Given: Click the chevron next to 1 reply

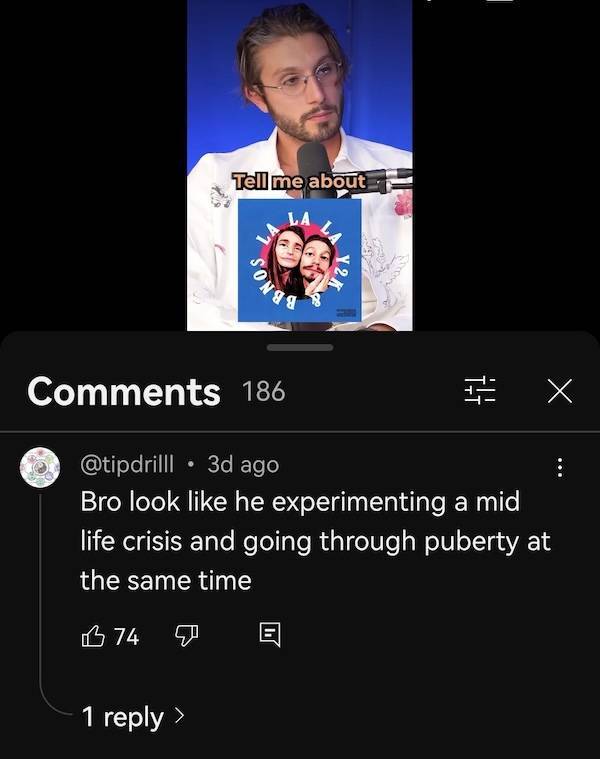Looking at the screenshot, I should coord(180,717).
